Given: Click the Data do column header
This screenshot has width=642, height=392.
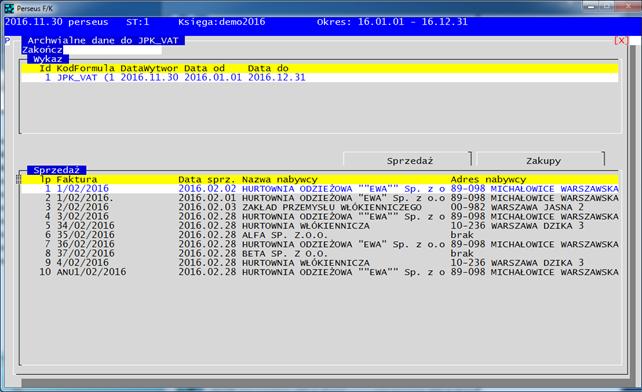Looking at the screenshot, I should (268, 68).
